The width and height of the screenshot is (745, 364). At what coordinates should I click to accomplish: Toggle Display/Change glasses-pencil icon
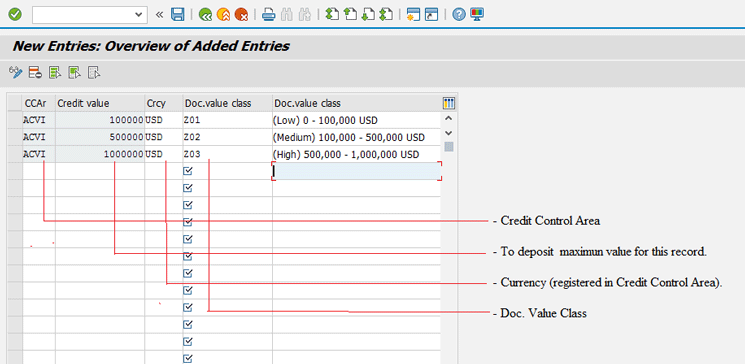point(16,73)
